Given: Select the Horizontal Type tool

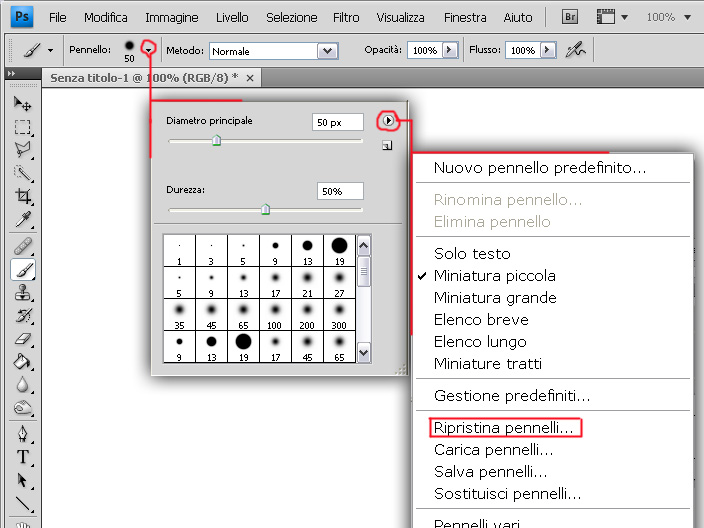Looking at the screenshot, I should [x=22, y=457].
